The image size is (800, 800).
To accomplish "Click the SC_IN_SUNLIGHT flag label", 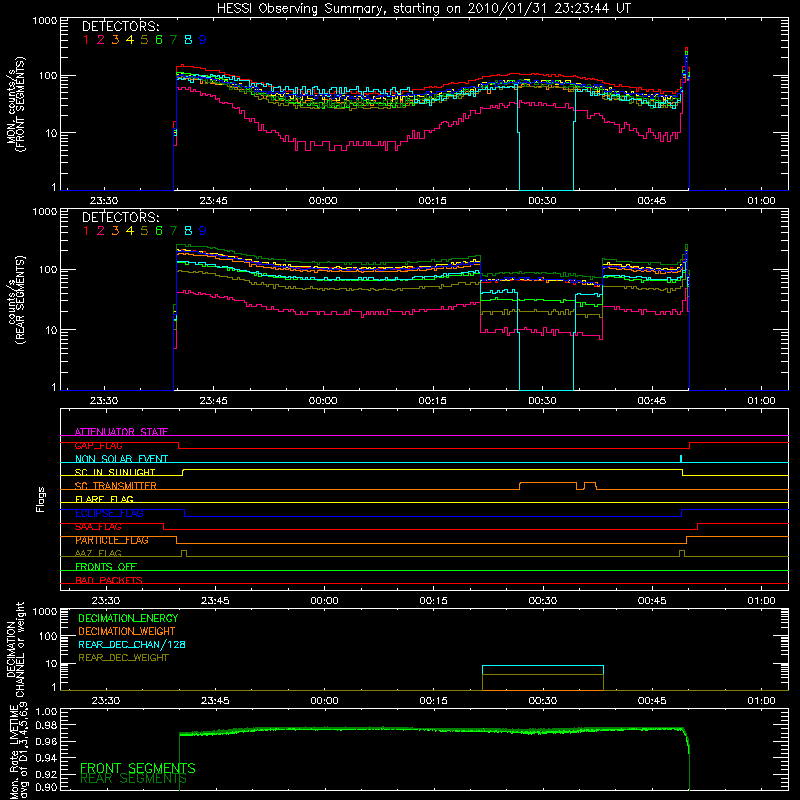I will tap(115, 472).
